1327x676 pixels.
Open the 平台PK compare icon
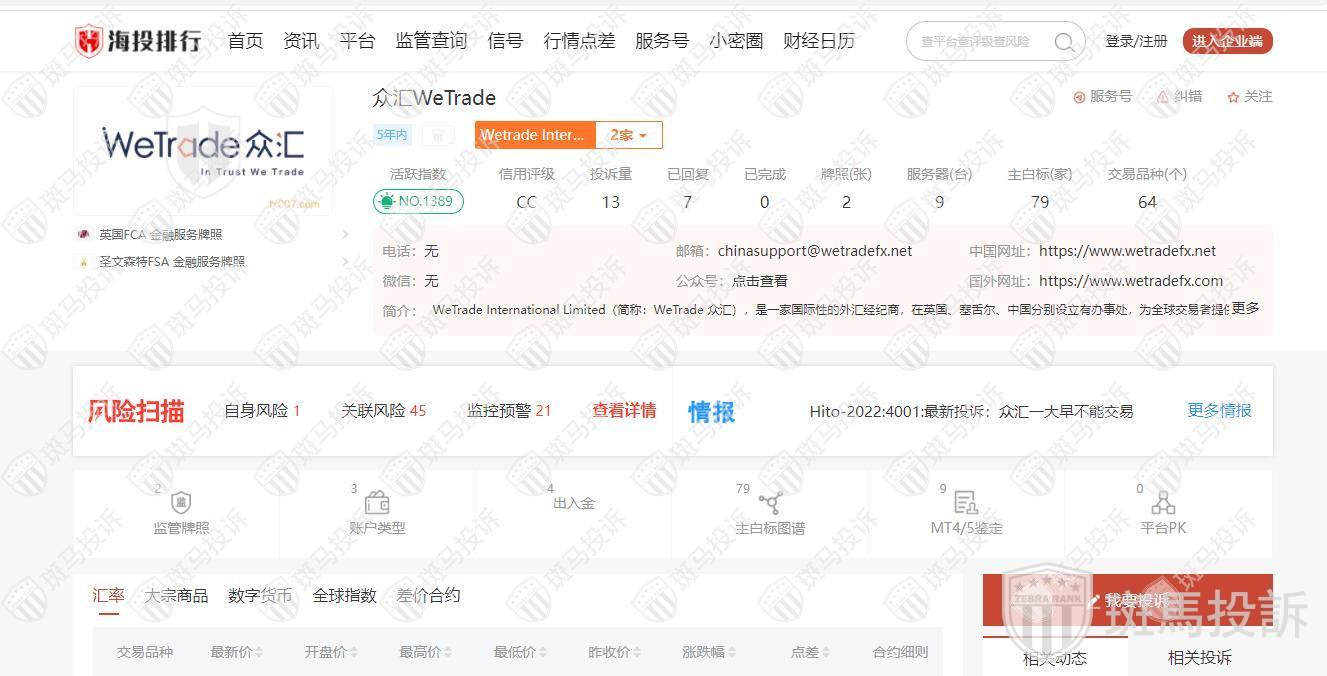coord(1163,502)
